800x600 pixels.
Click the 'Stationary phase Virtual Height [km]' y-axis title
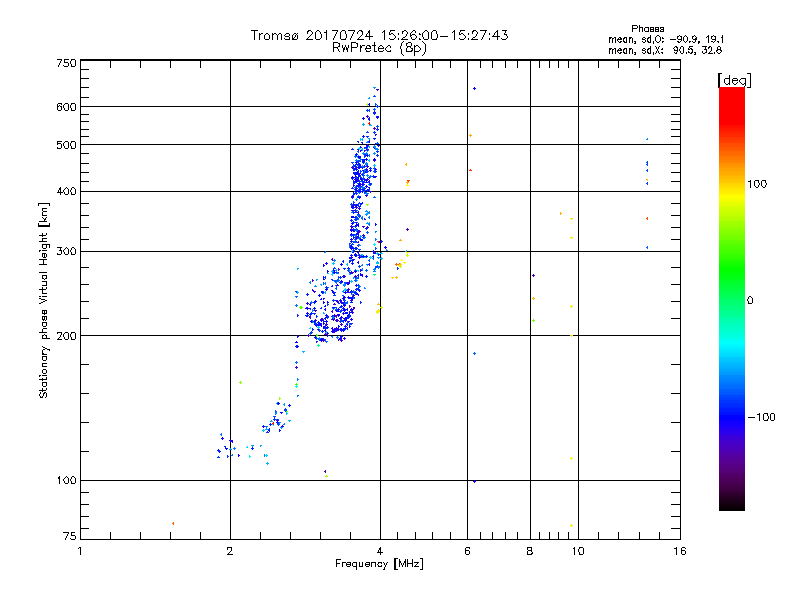point(43,300)
